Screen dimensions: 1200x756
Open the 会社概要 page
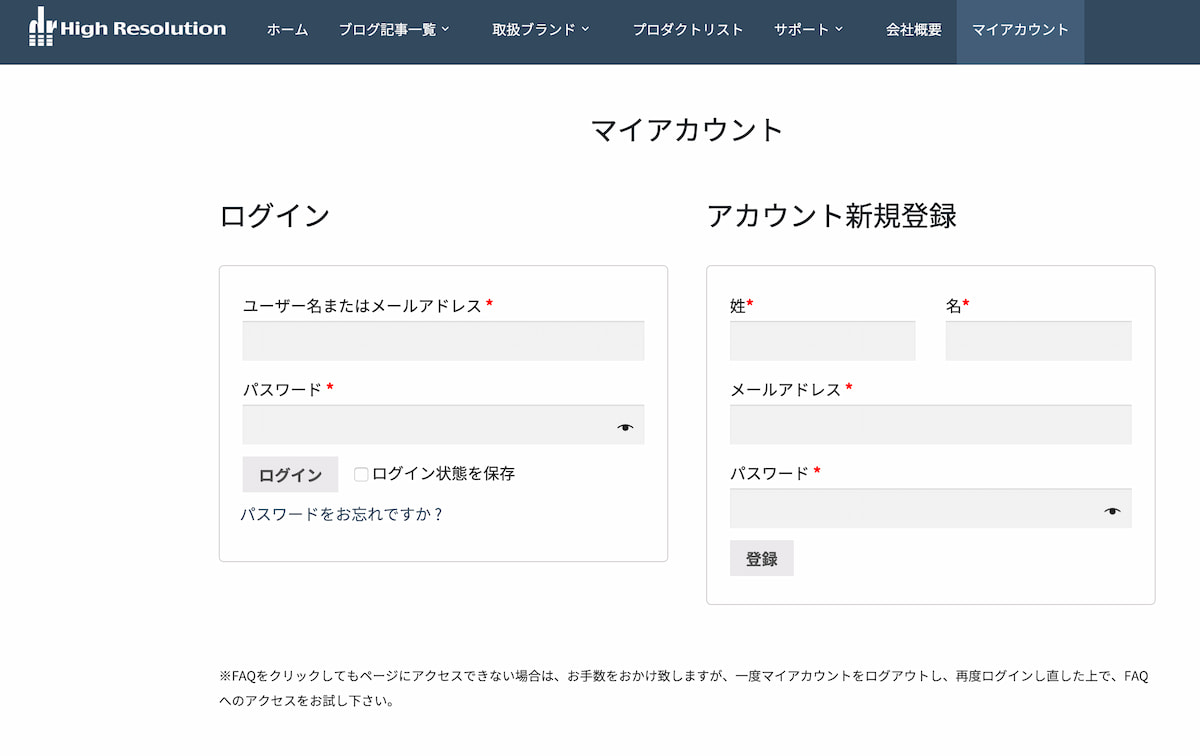coord(914,30)
